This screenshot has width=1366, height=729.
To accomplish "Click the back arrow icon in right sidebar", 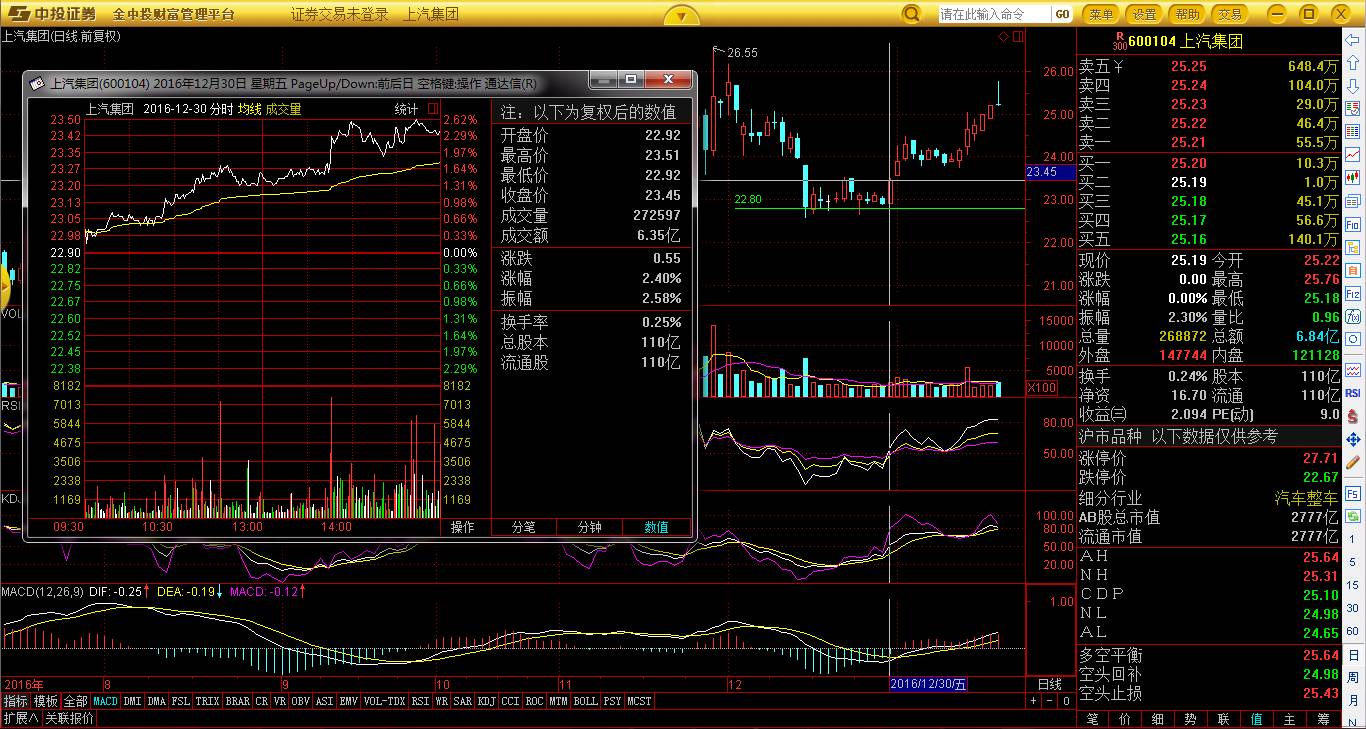I will click(1353, 37).
